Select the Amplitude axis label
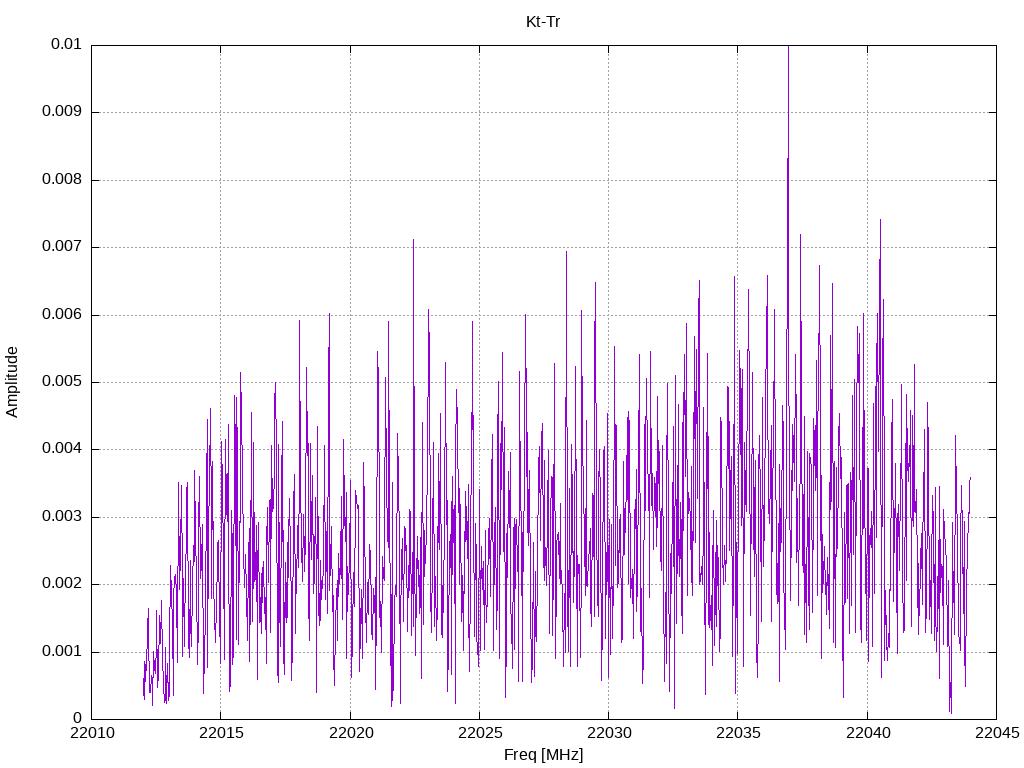The height and width of the screenshot is (768, 1024). click(12, 382)
